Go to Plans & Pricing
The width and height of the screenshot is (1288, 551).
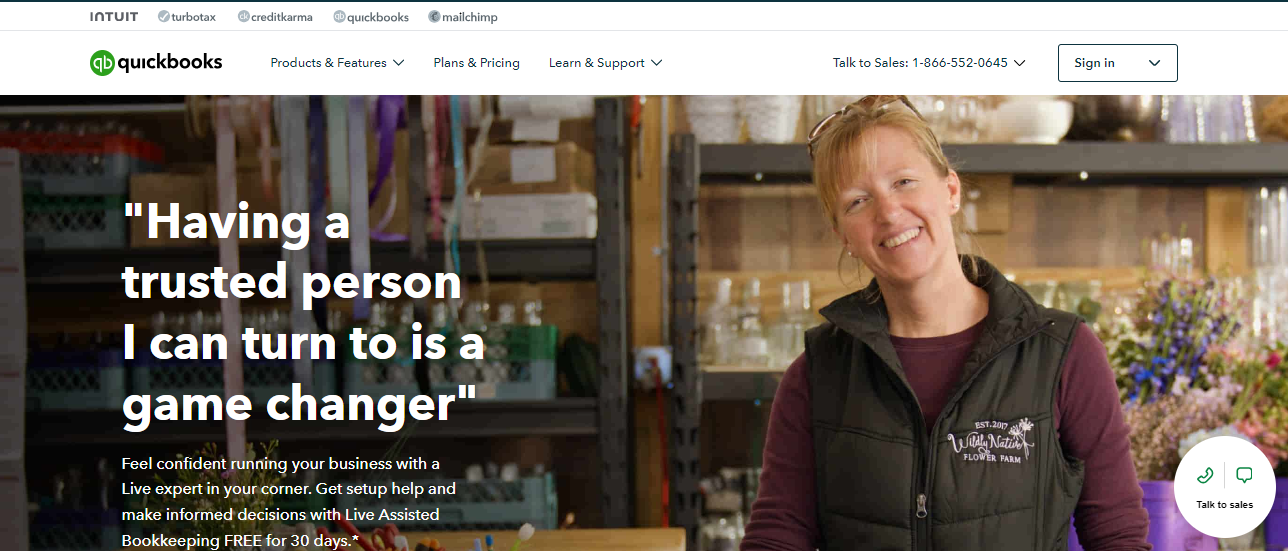(476, 63)
